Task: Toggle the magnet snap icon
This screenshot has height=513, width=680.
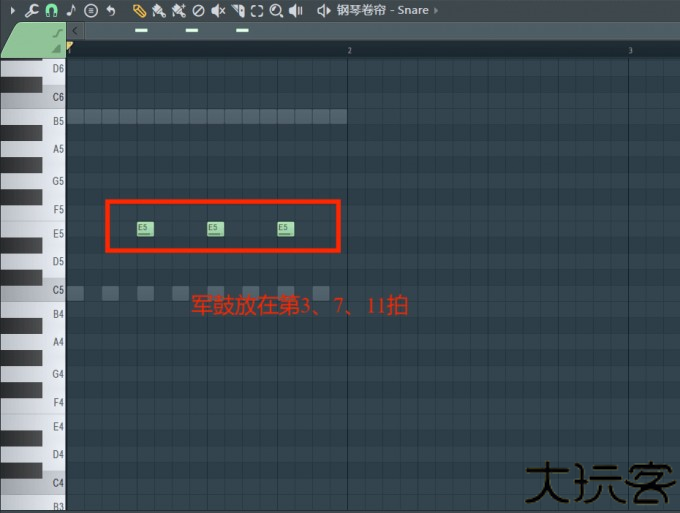Action: coord(51,10)
